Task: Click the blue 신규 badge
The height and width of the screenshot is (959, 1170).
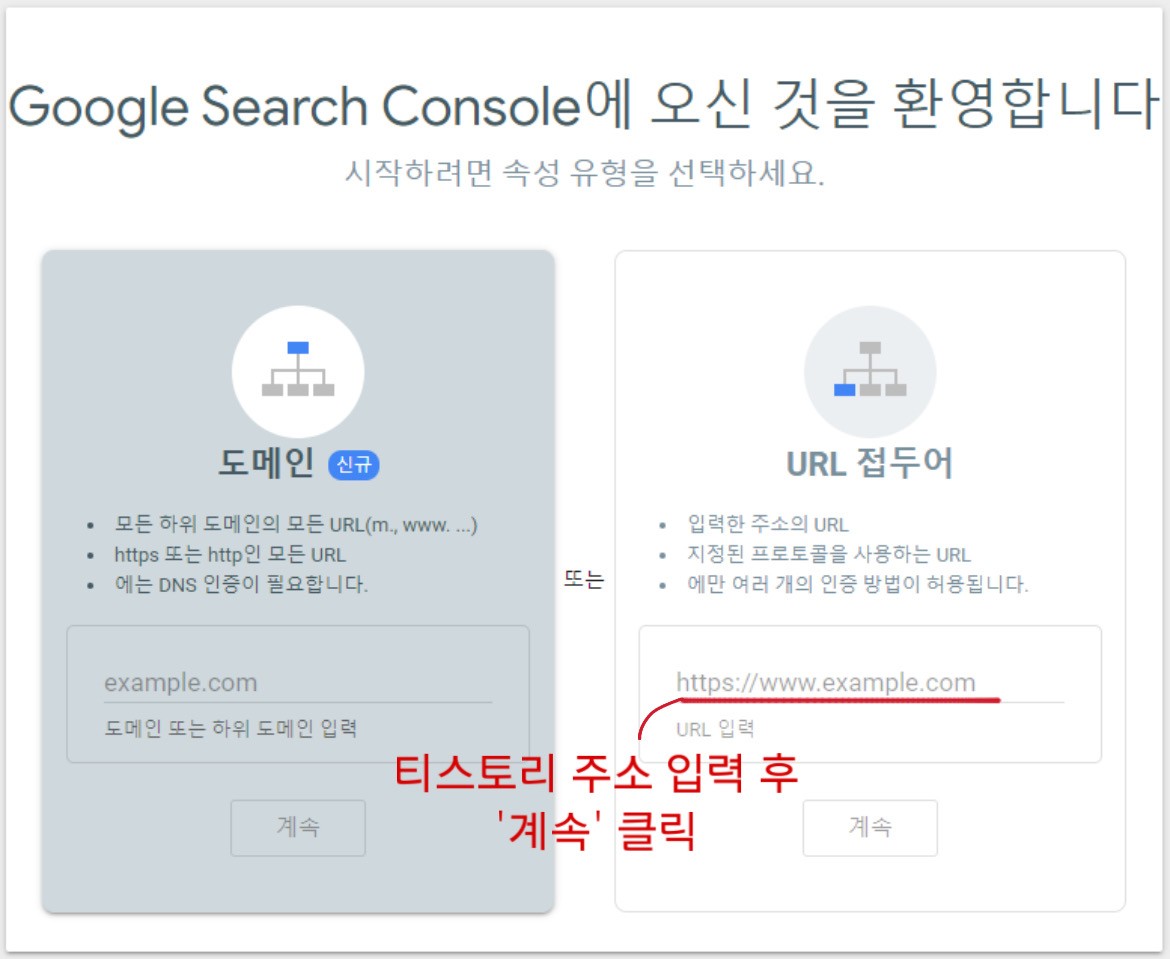Action: pyautogui.click(x=354, y=465)
